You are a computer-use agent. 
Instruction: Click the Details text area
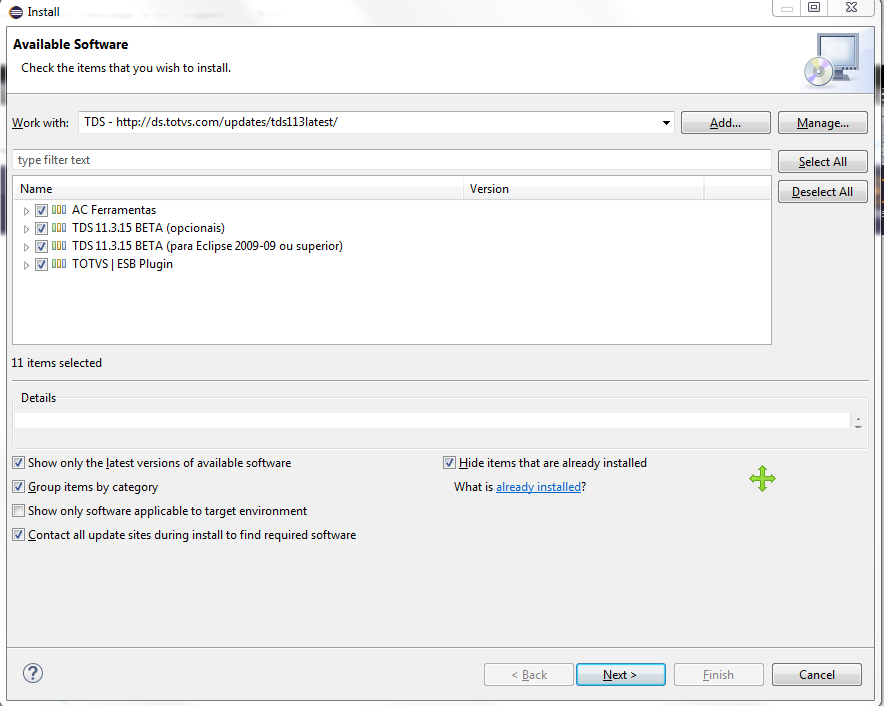432,421
